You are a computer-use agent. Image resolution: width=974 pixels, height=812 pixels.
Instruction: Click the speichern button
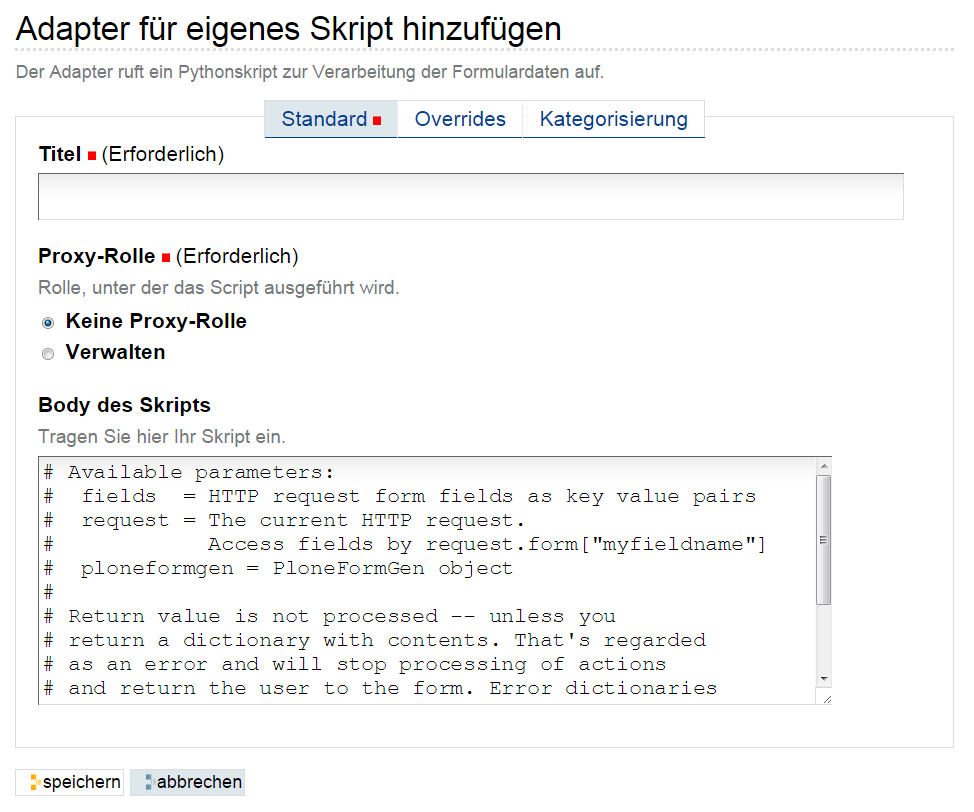[x=70, y=782]
